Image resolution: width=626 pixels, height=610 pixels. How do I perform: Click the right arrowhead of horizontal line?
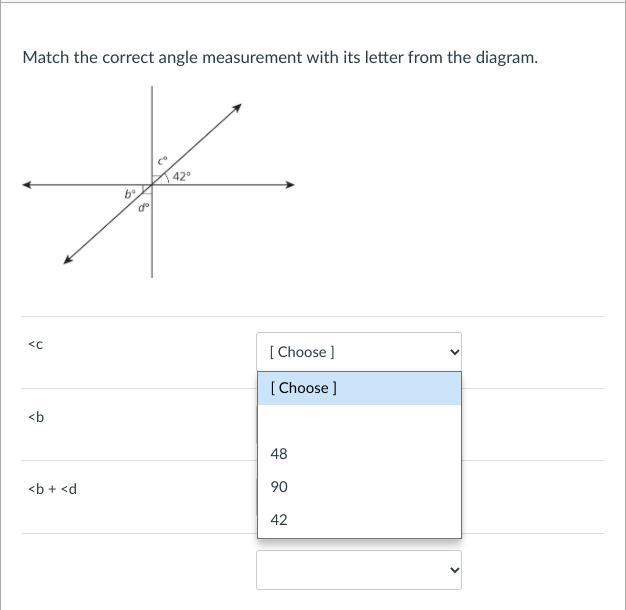click(290, 185)
